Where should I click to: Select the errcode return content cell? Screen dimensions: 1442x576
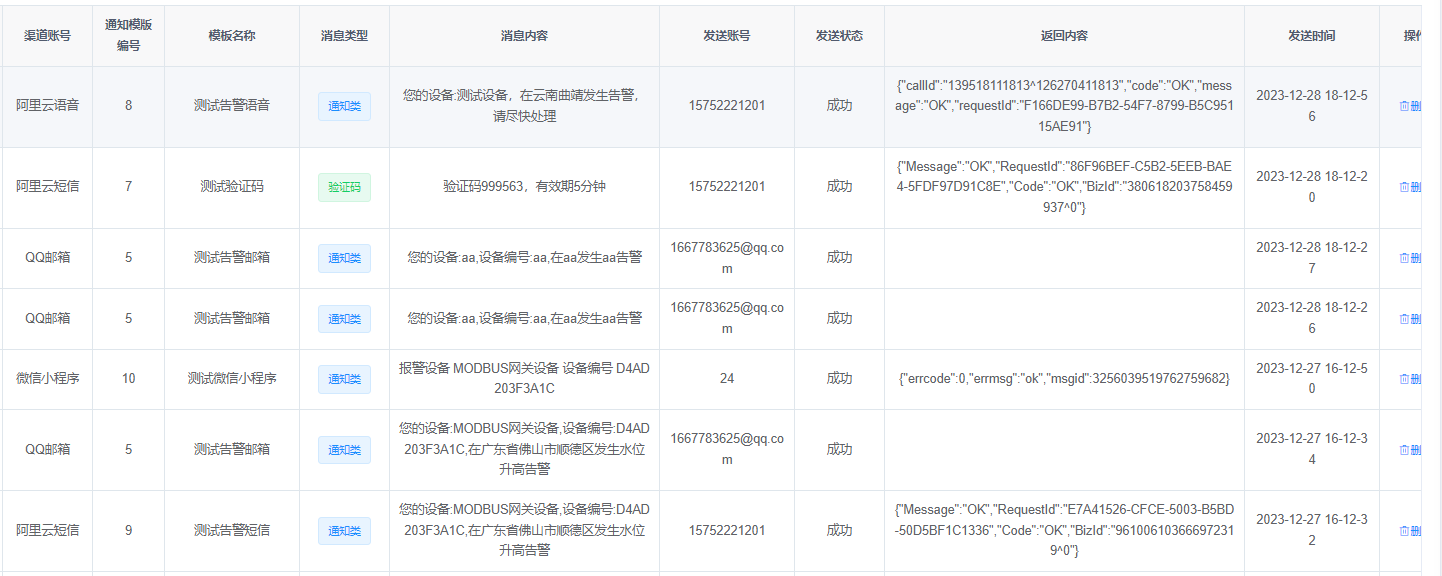(1064, 379)
